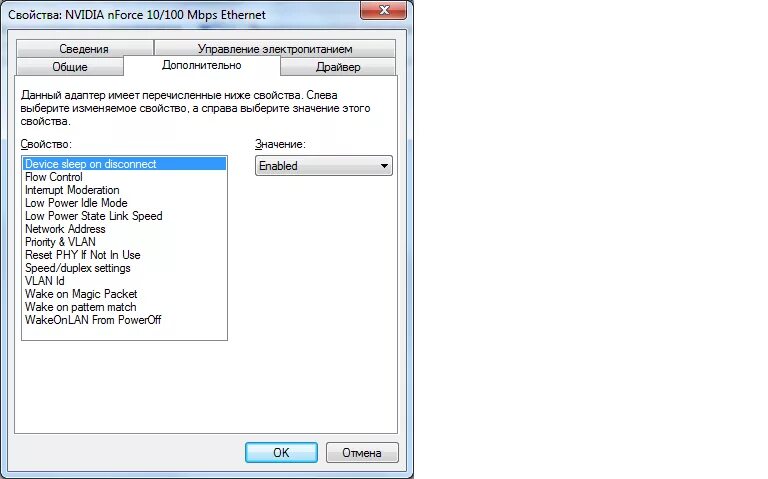Open the Драйвер tab

(338, 67)
